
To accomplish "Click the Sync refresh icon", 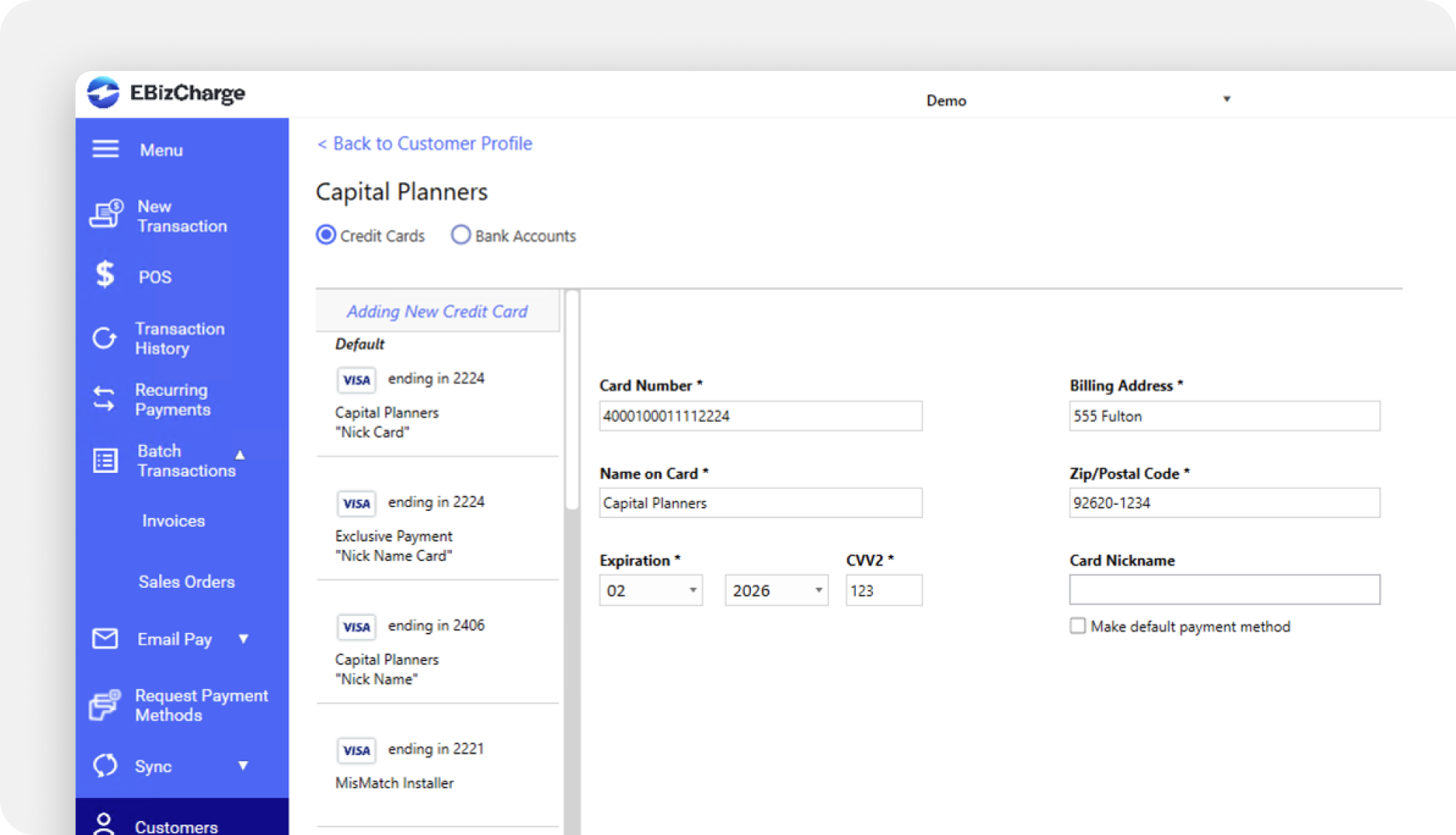I will (104, 765).
